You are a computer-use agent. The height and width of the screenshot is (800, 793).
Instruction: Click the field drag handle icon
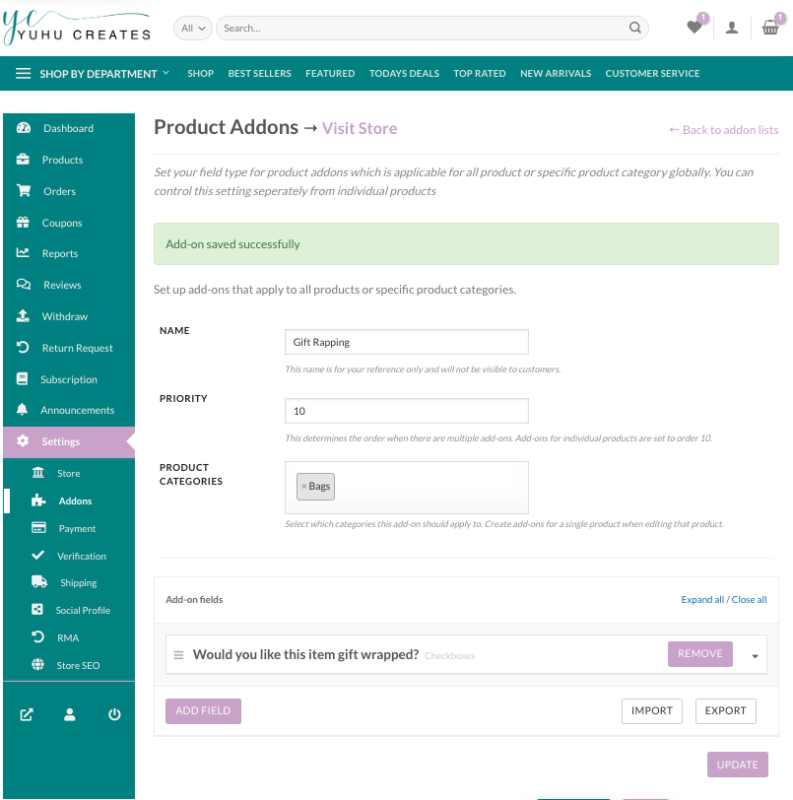(179, 655)
